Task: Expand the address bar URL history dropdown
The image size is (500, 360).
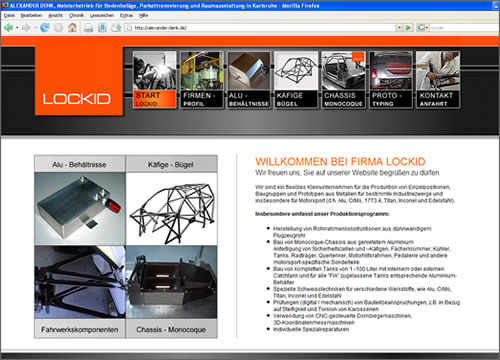Action: click(x=399, y=28)
